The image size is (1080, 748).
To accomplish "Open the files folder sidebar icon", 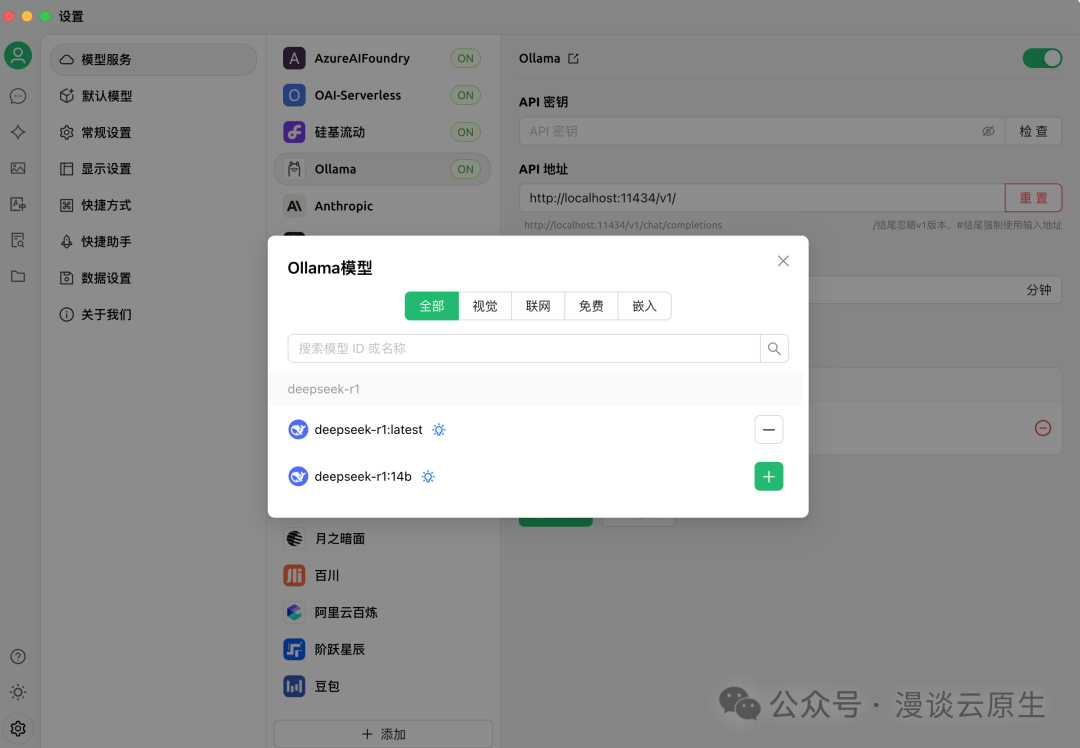I will coord(18,276).
